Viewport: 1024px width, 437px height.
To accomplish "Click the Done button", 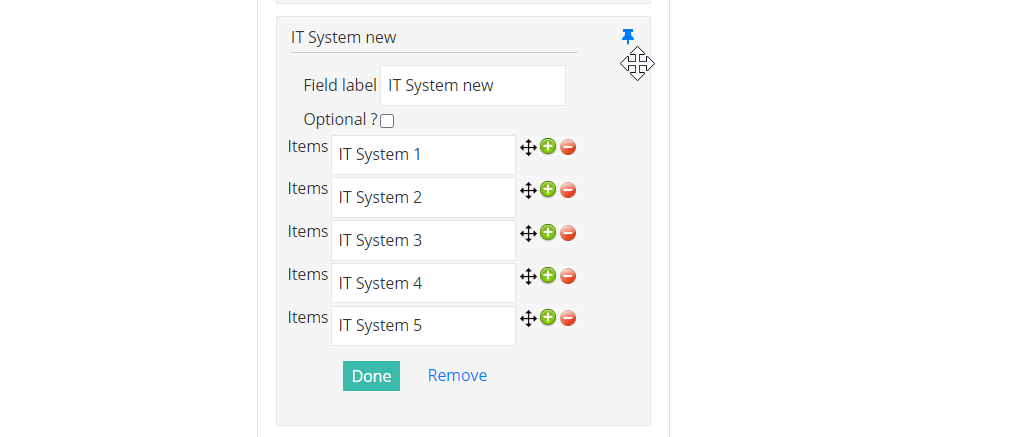I will (x=372, y=376).
